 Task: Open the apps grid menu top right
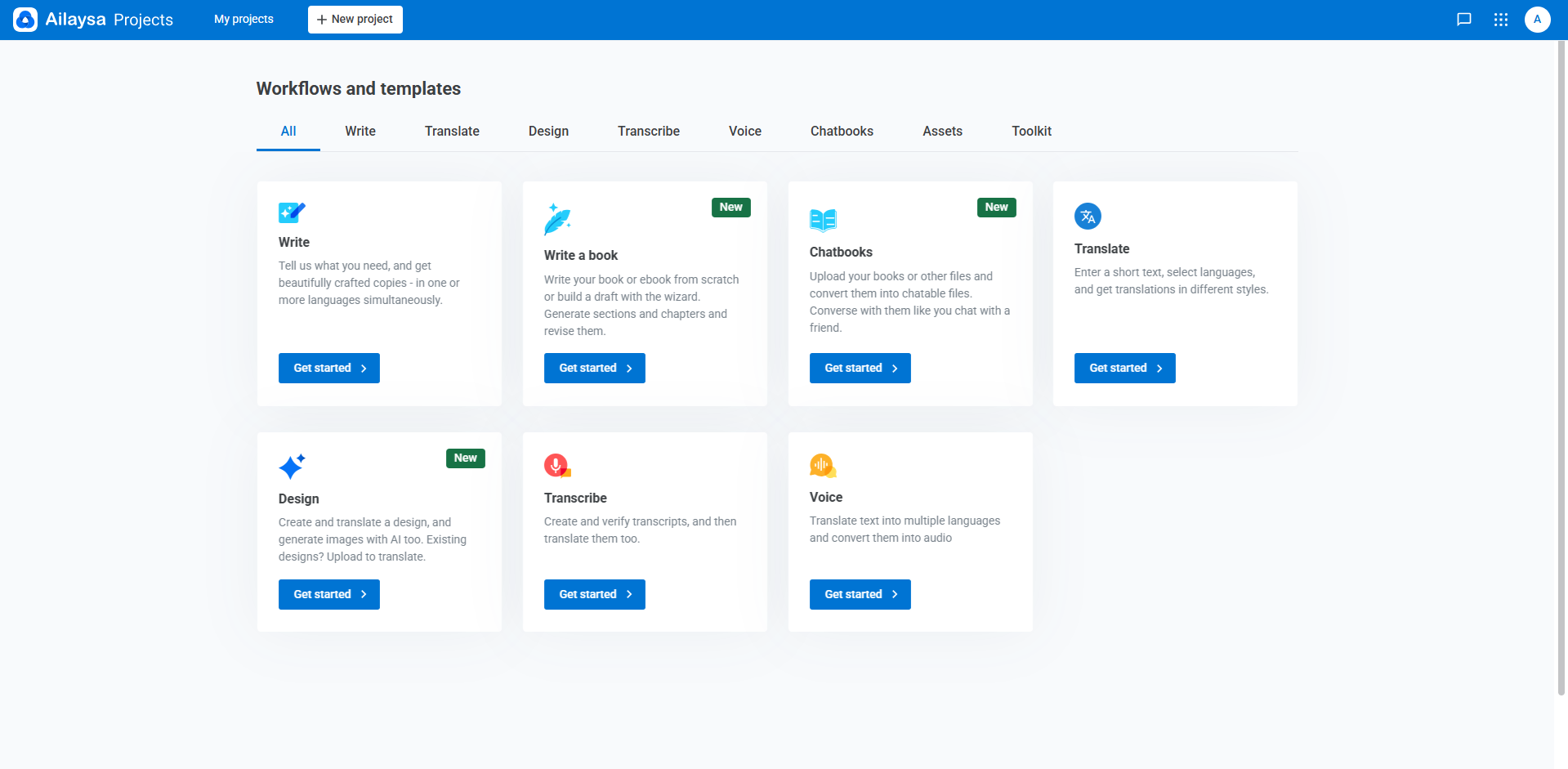[x=1500, y=19]
